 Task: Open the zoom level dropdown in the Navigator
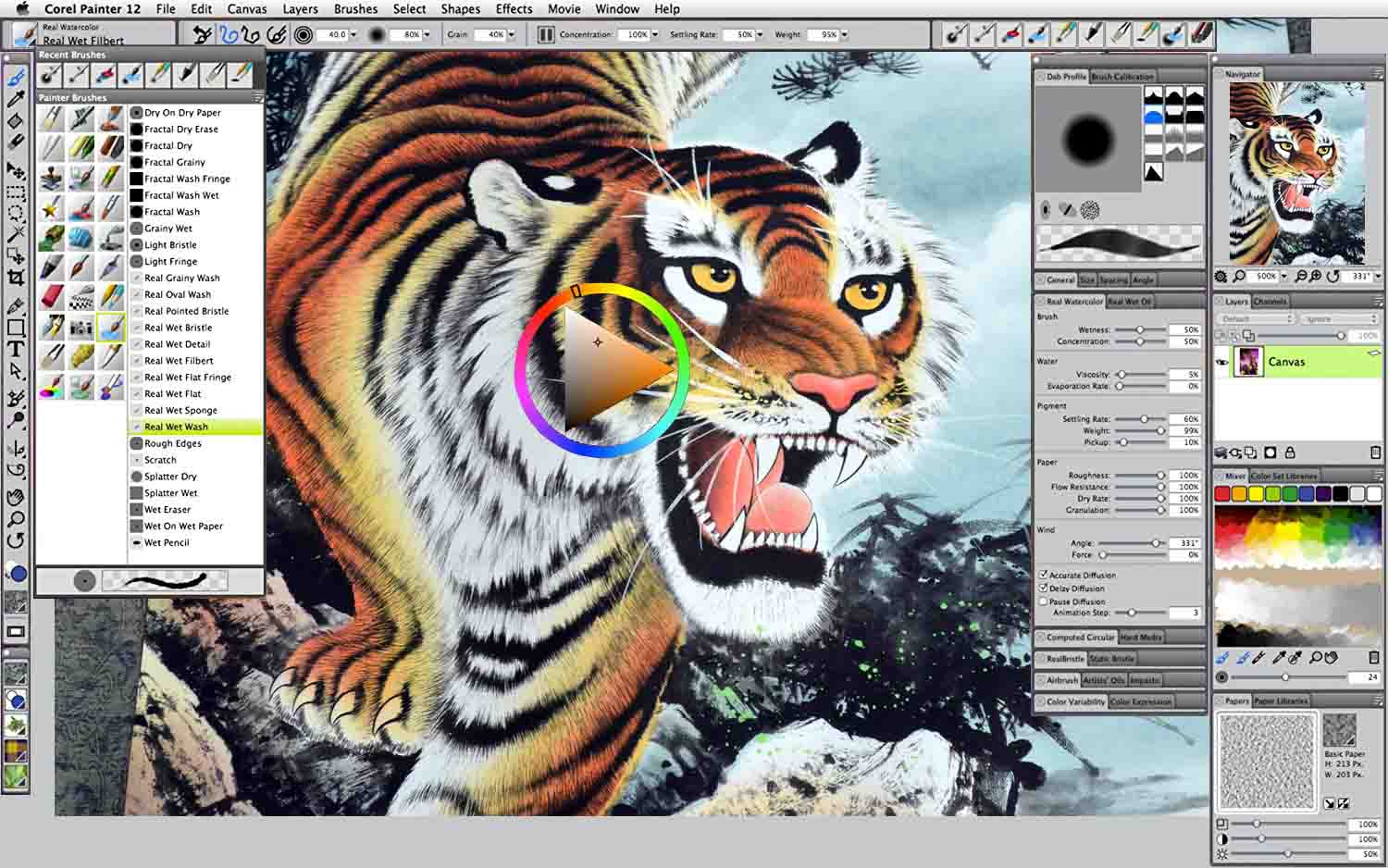tap(1284, 276)
